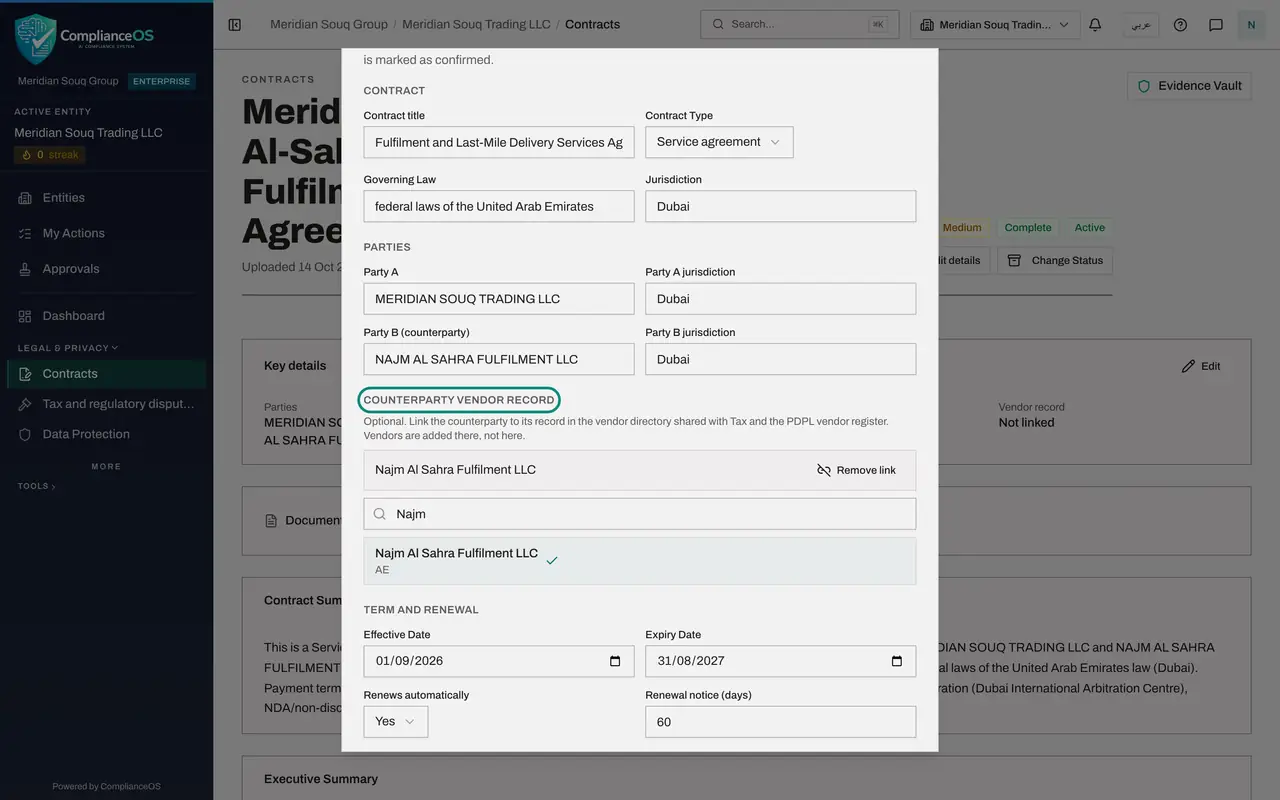
Task: Open Approvals in sidebar
Action: [107, 269]
